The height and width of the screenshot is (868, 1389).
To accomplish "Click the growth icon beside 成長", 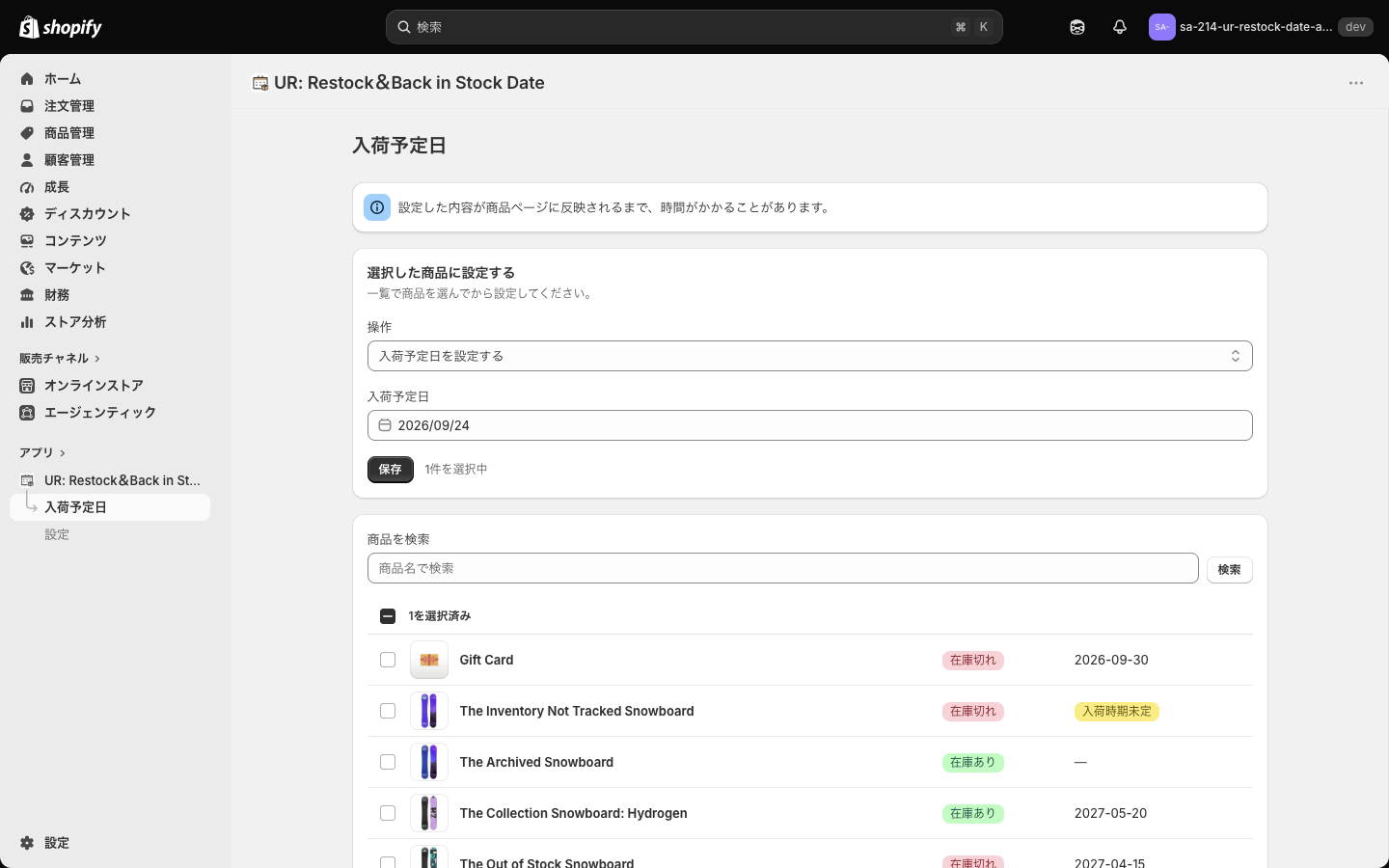I will click(27, 187).
